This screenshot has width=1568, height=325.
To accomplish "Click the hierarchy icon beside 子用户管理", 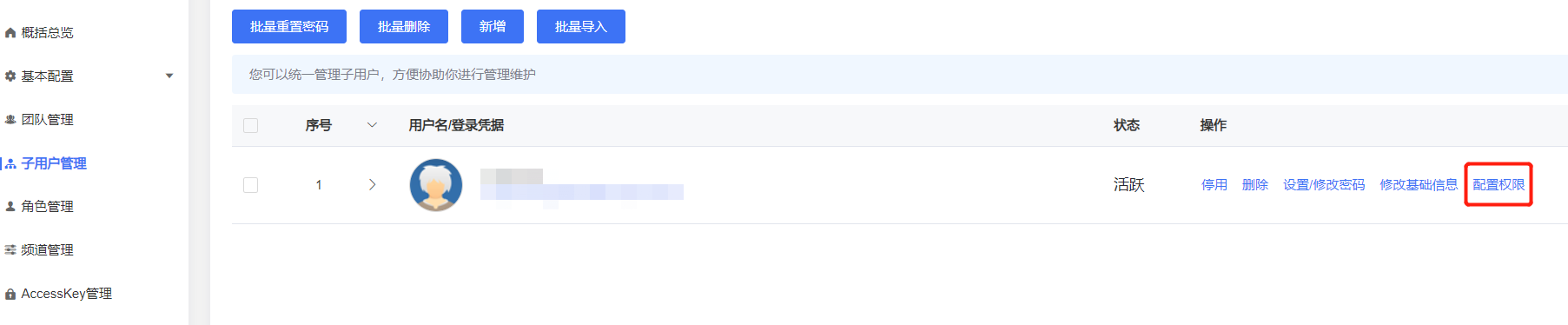I will coord(10,163).
